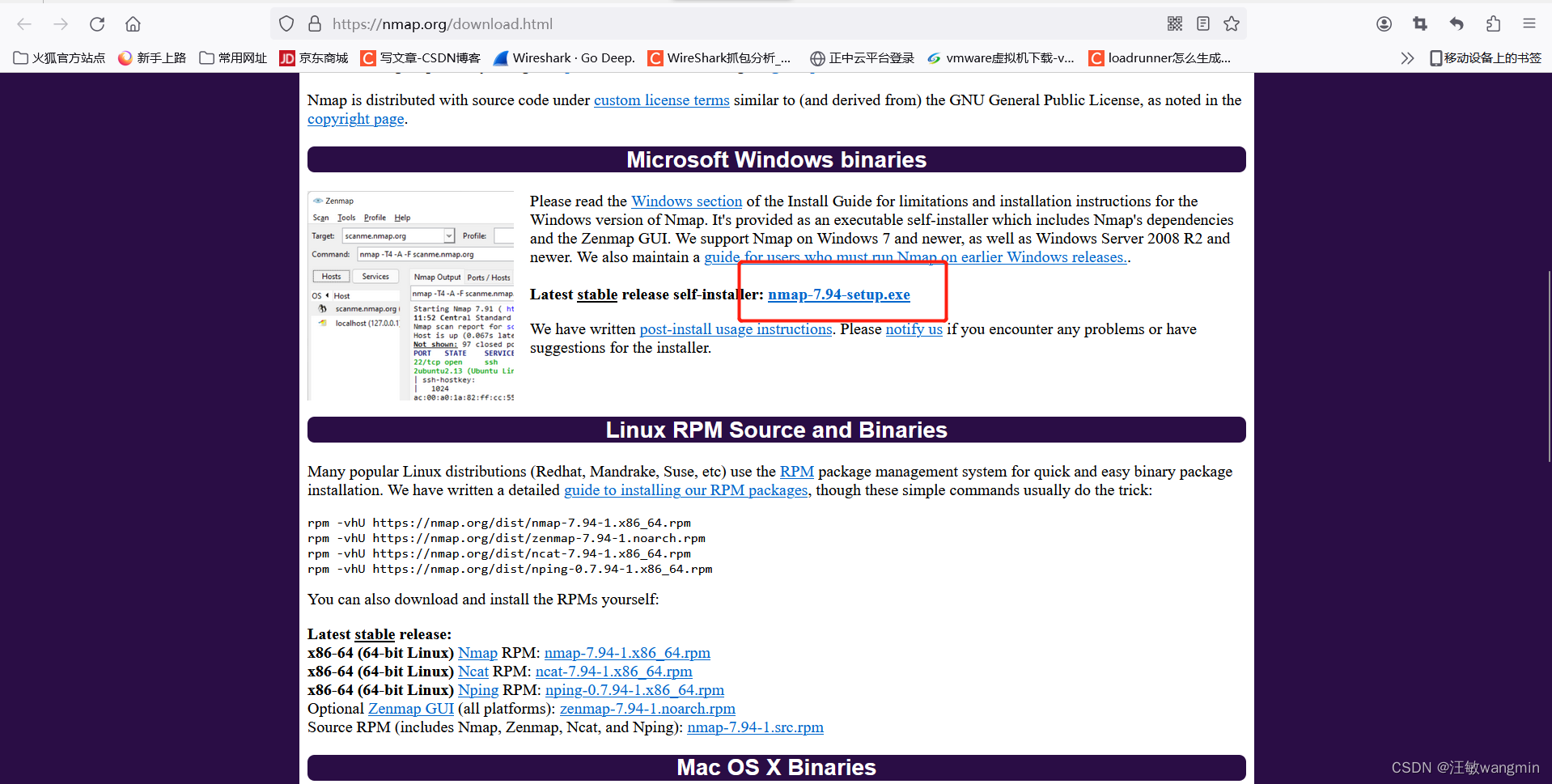This screenshot has height=784, width=1552.
Task: Open the loadrunner怎么生成 bookmark
Action: click(x=1160, y=58)
